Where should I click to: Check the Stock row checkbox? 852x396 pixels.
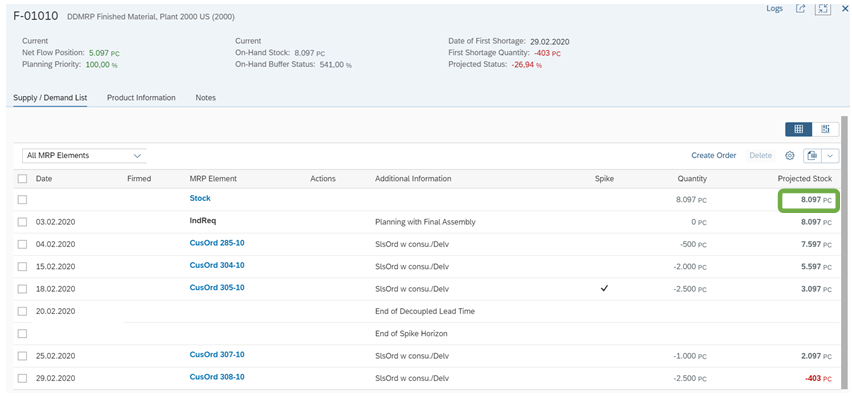(x=22, y=200)
